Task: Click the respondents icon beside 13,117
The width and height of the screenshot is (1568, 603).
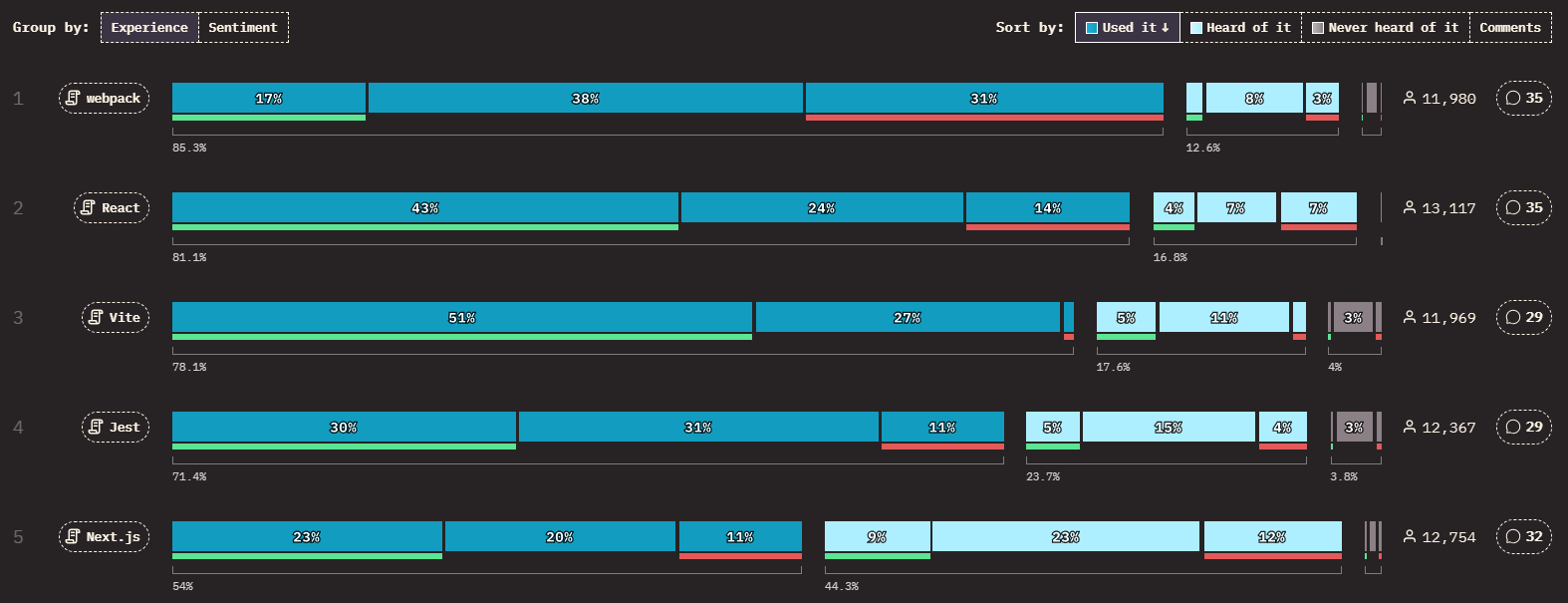Action: click(1410, 207)
